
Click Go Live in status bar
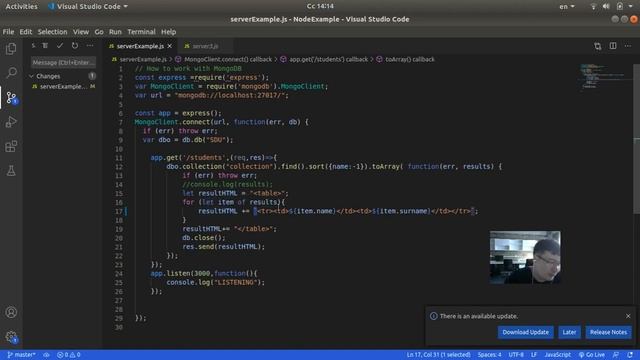click(591, 355)
